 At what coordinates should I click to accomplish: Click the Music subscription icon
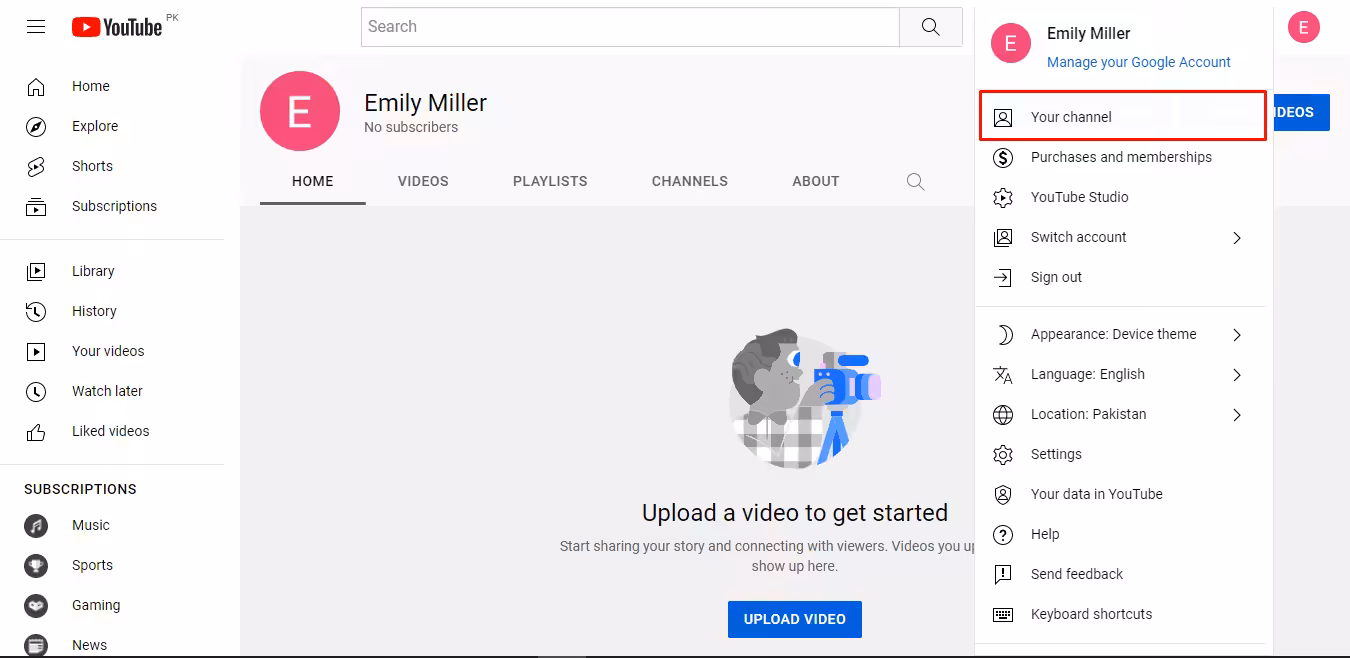pyautogui.click(x=36, y=525)
